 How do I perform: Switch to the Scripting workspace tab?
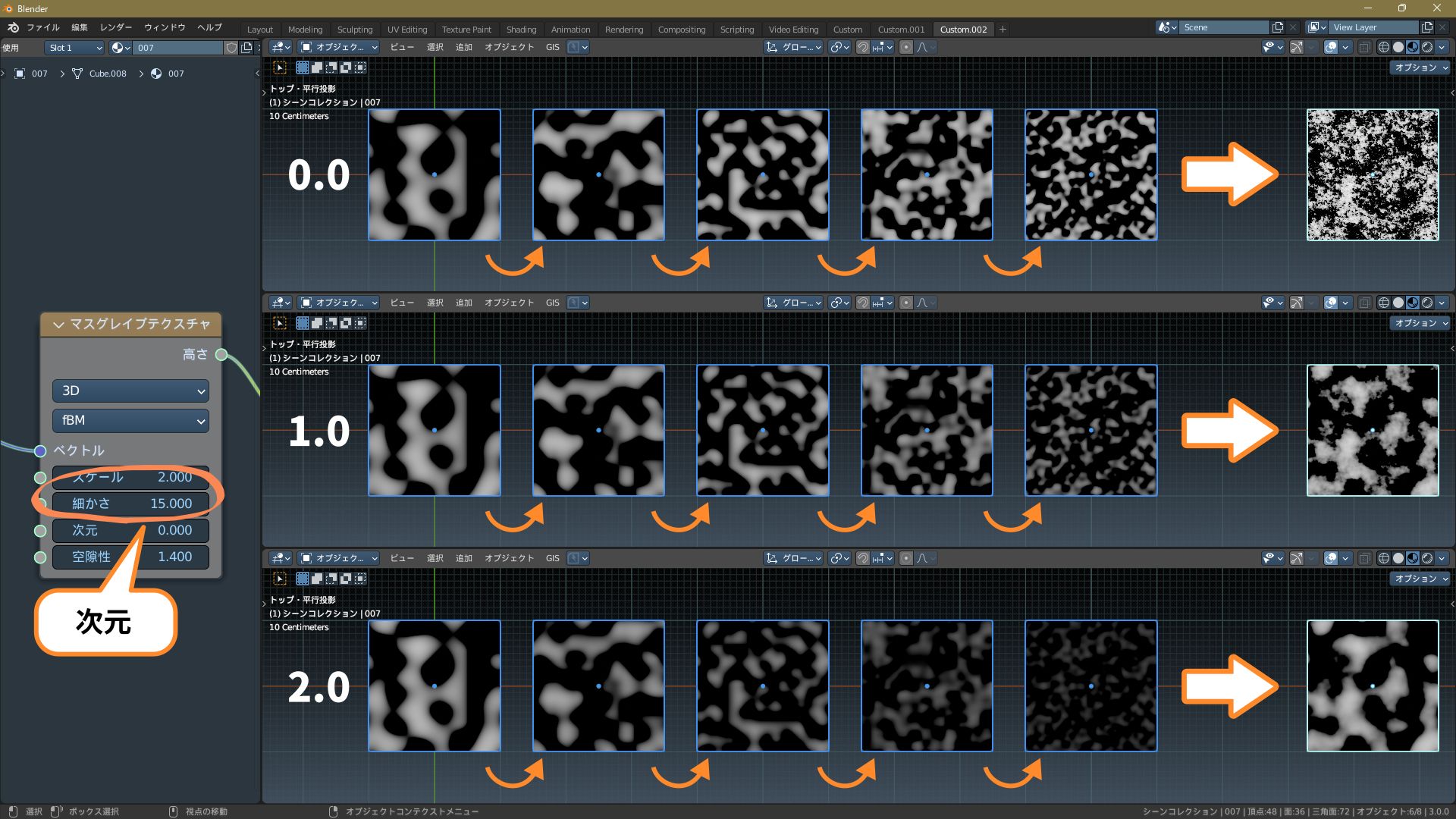click(x=737, y=30)
